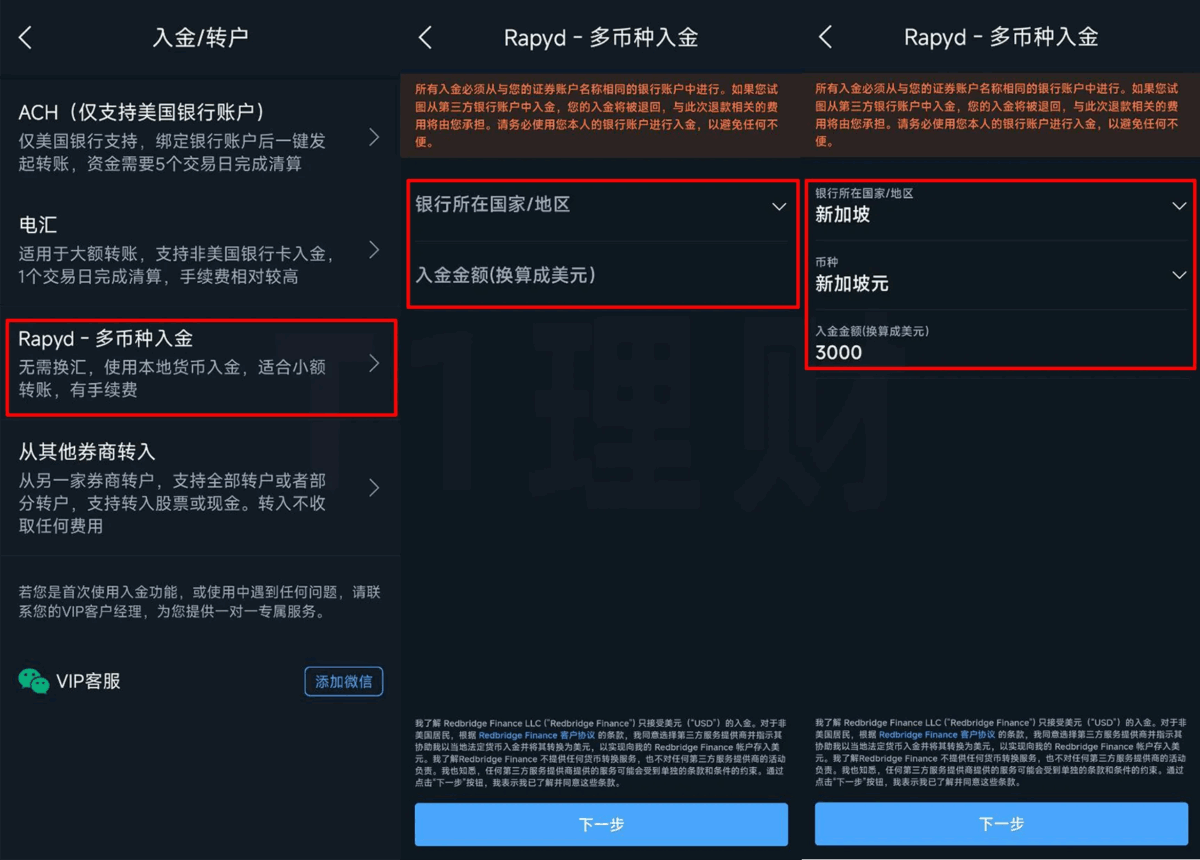Image resolution: width=1200 pixels, height=860 pixels.
Task: Click the empty 入金金额(换算成美元) field
Action: coord(602,275)
